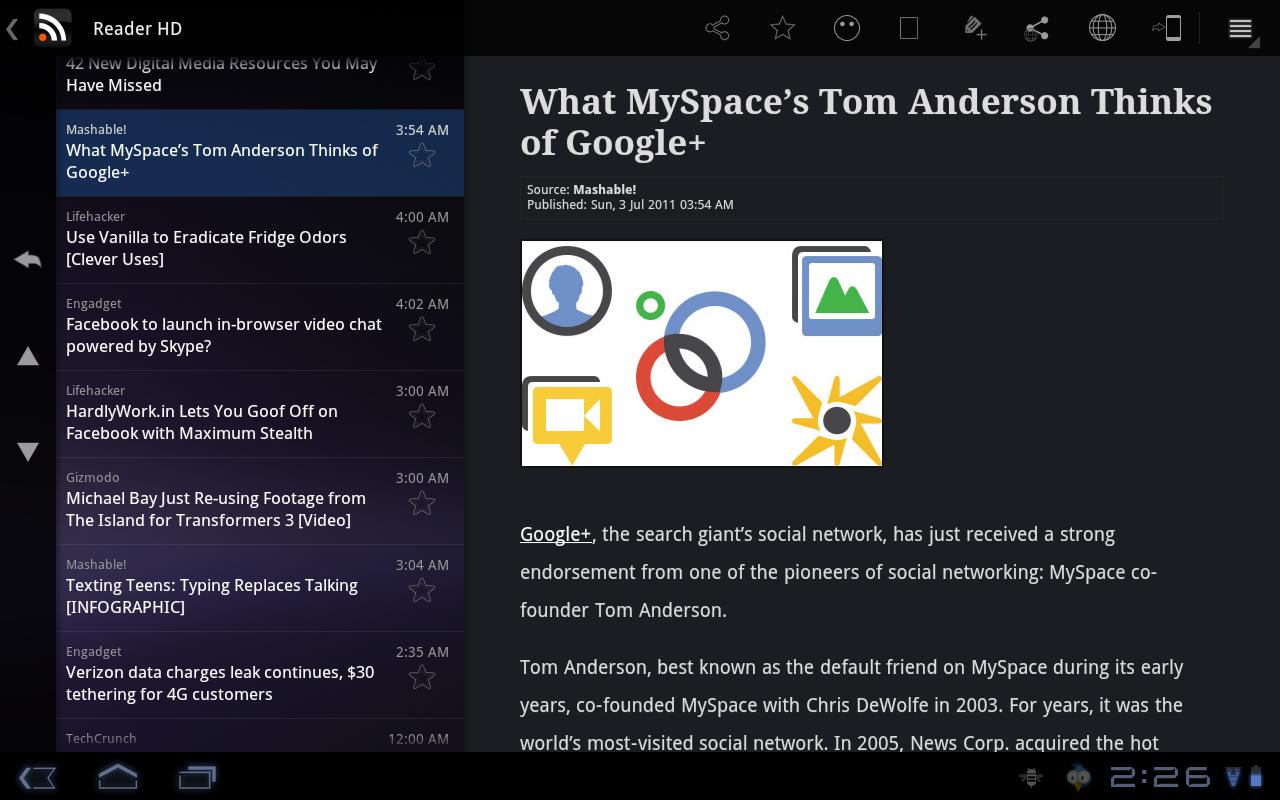1280x800 pixels.
Task: Open 'Texting Teens: Typing Replaces Talking' article
Action: tap(260, 588)
